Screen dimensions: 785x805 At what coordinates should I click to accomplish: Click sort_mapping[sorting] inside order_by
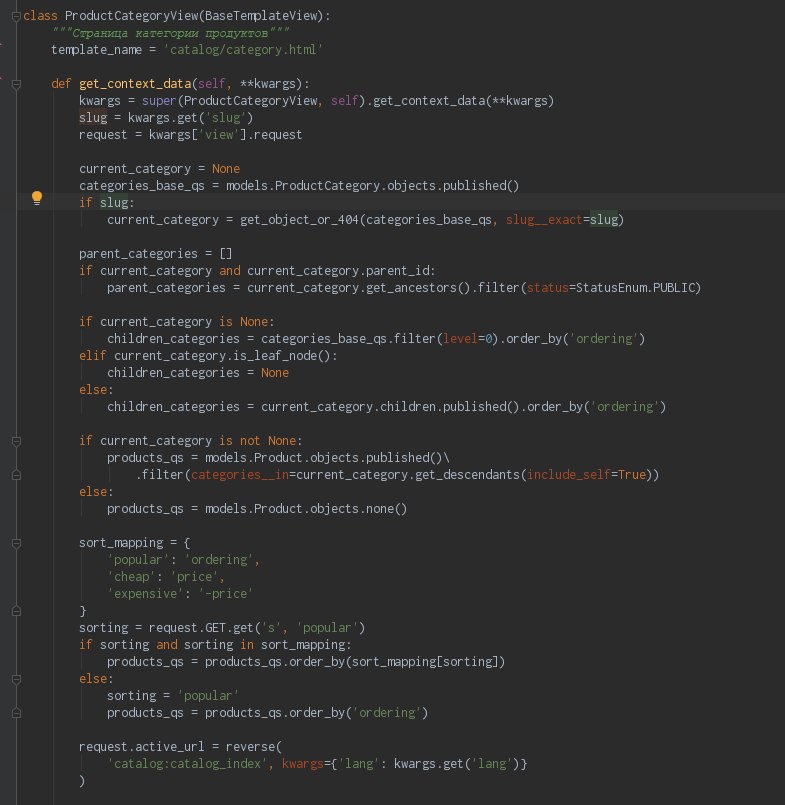(x=425, y=662)
